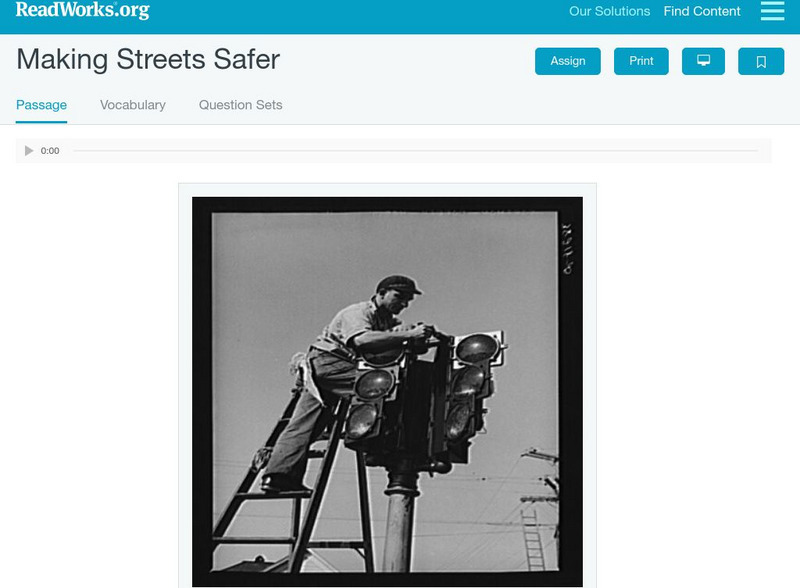800x588 pixels.
Task: Select the Passage tab
Action: [41, 105]
